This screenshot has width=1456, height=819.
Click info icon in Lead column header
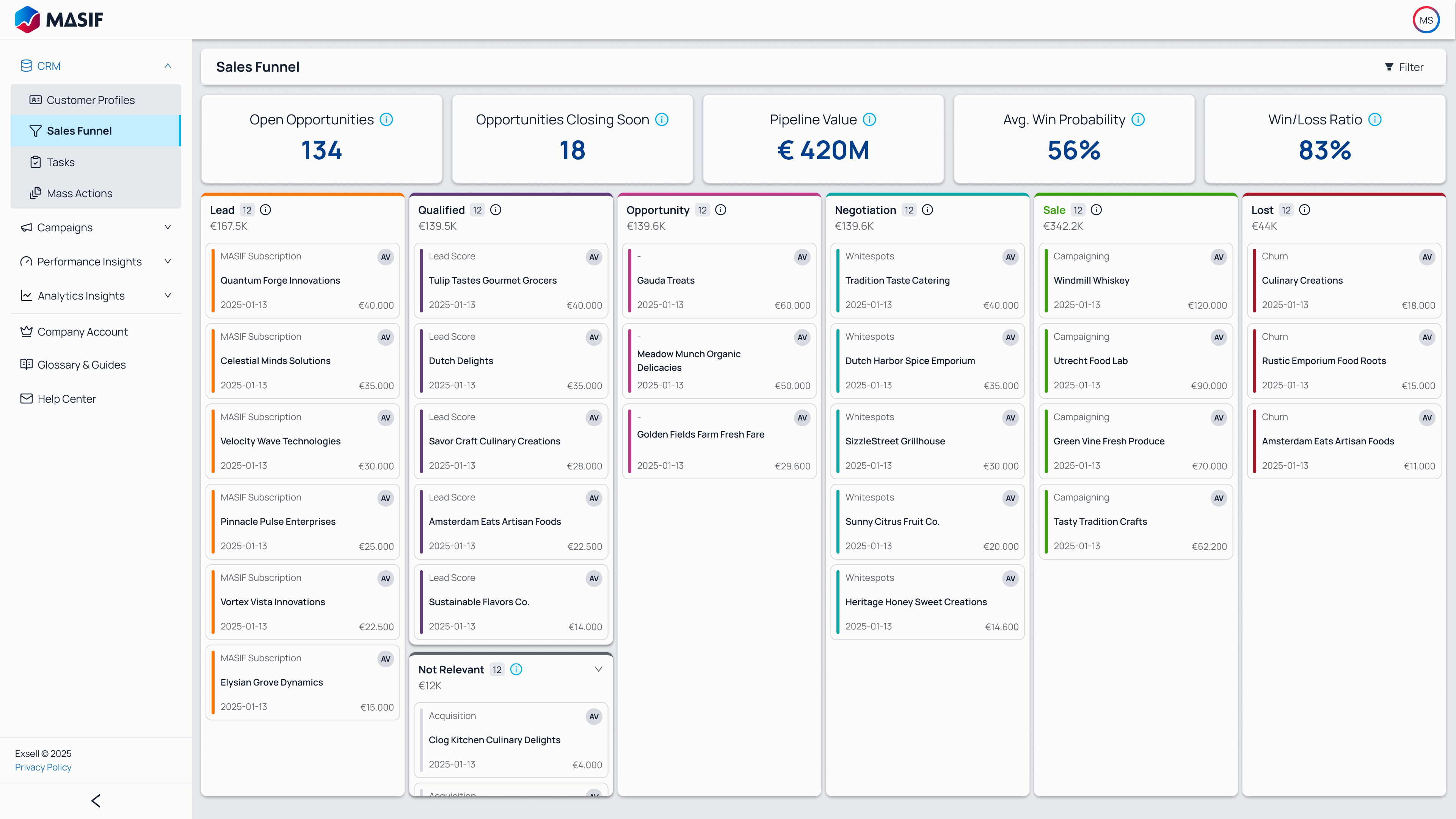265,210
